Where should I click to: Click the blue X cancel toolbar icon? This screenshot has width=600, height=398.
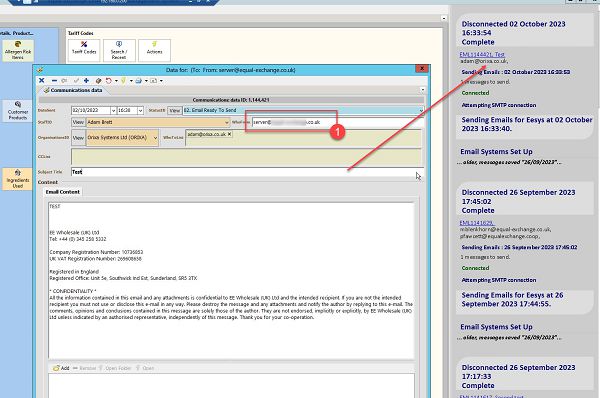42,80
